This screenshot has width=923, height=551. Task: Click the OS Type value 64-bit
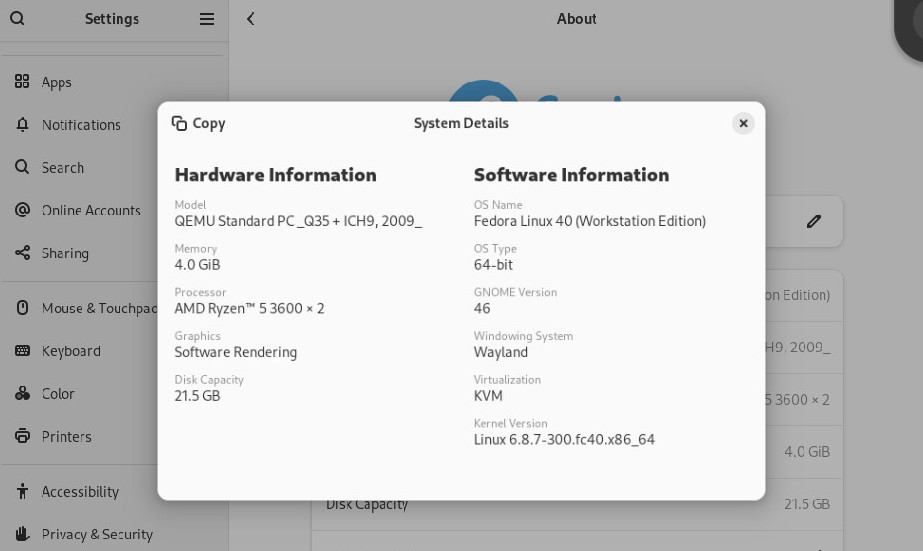(493, 265)
